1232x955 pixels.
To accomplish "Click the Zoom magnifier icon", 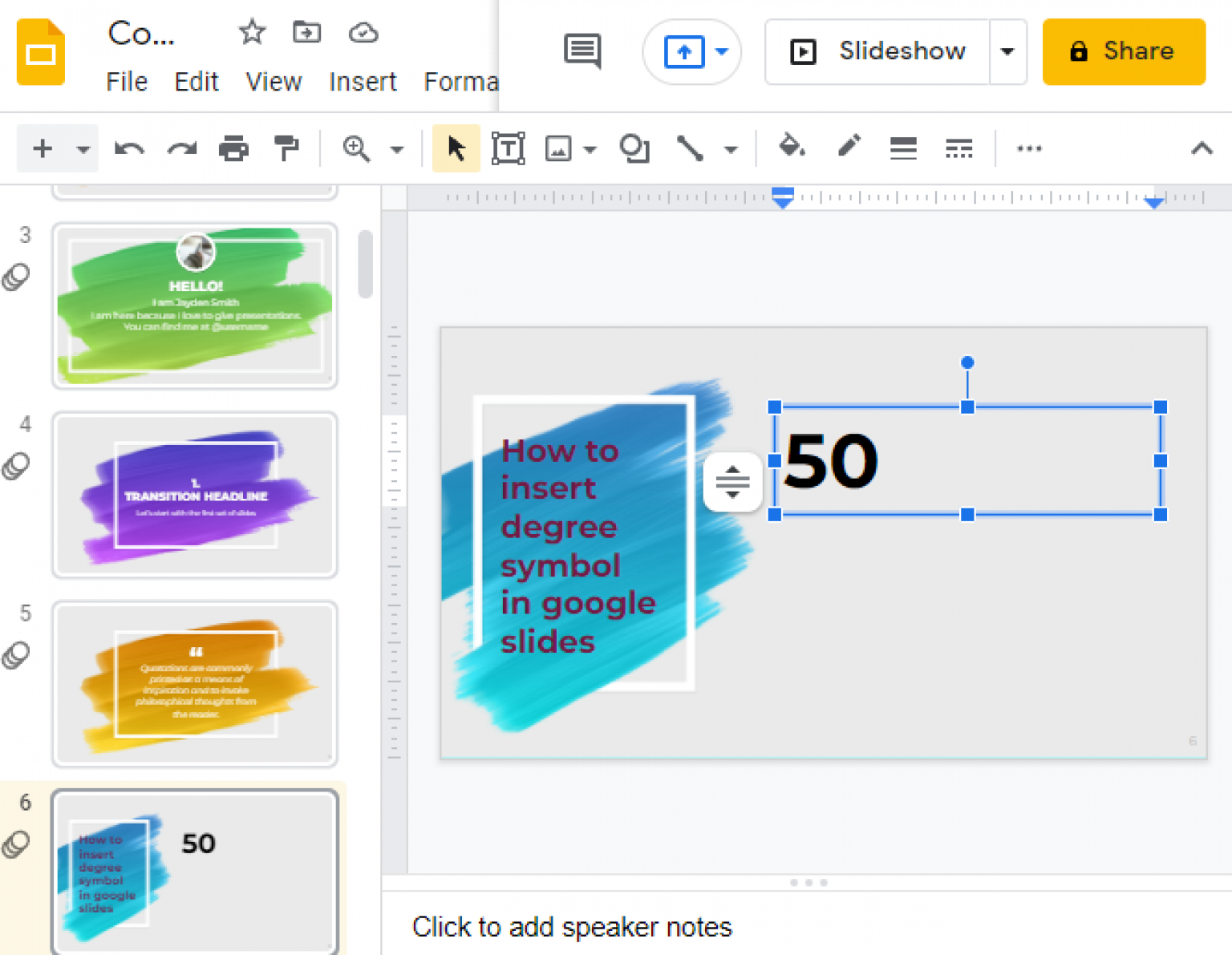I will pos(356,148).
